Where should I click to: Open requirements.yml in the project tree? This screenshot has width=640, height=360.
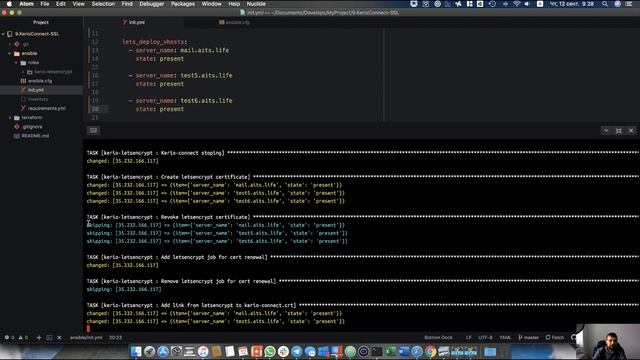coord(46,108)
